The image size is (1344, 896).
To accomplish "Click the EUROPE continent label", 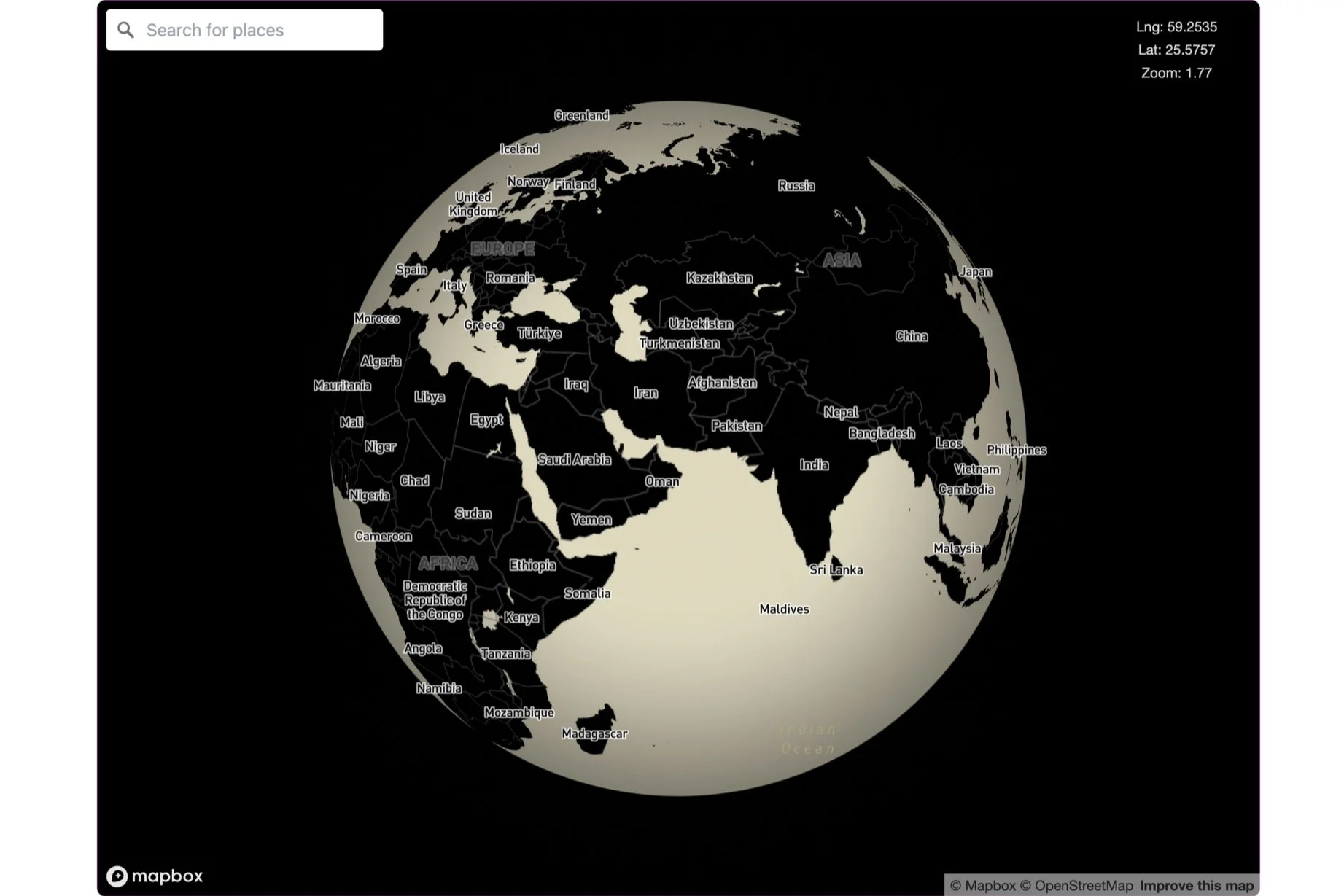I will tap(502, 249).
